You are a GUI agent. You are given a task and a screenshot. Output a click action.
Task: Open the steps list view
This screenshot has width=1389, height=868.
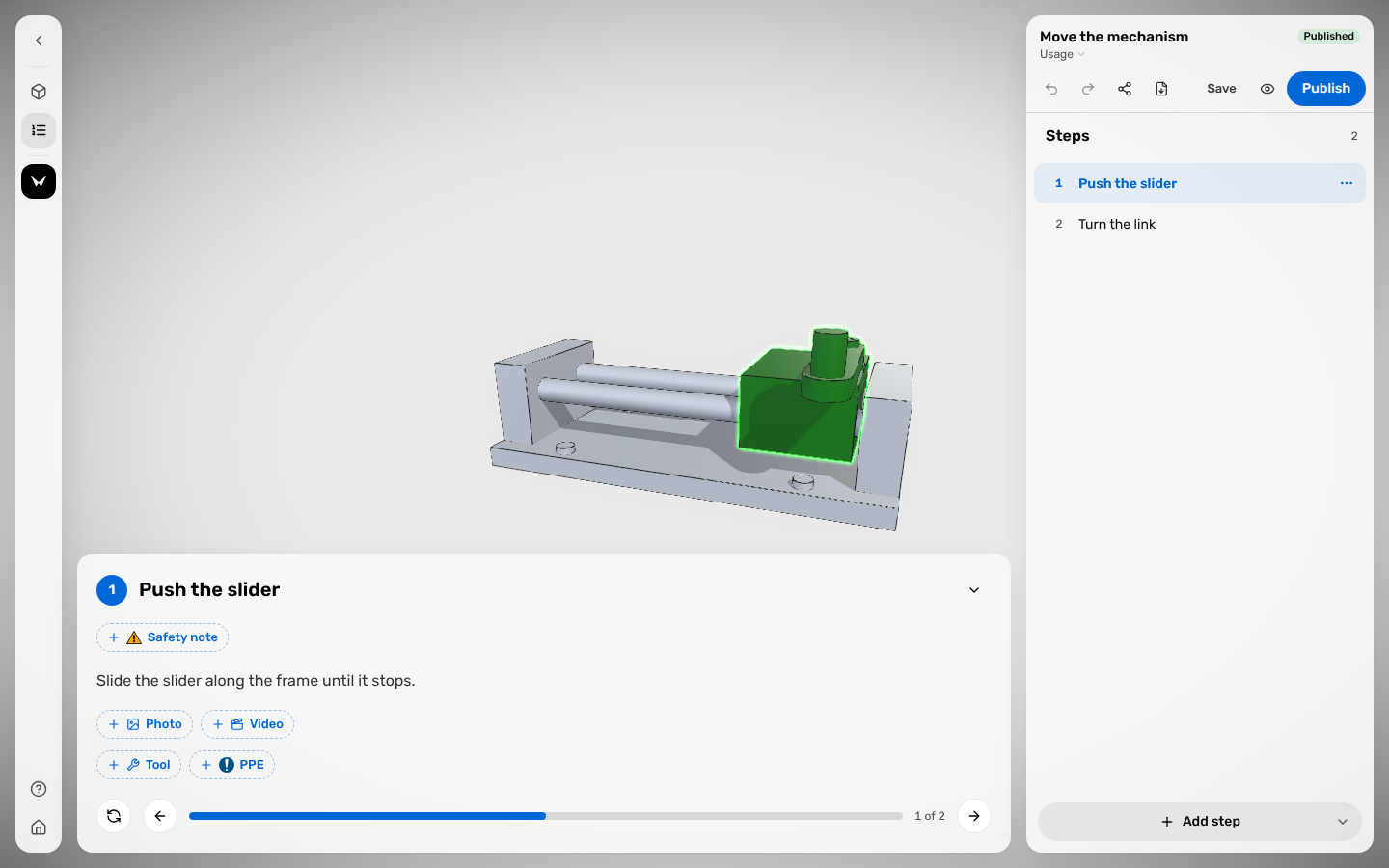[x=39, y=130]
